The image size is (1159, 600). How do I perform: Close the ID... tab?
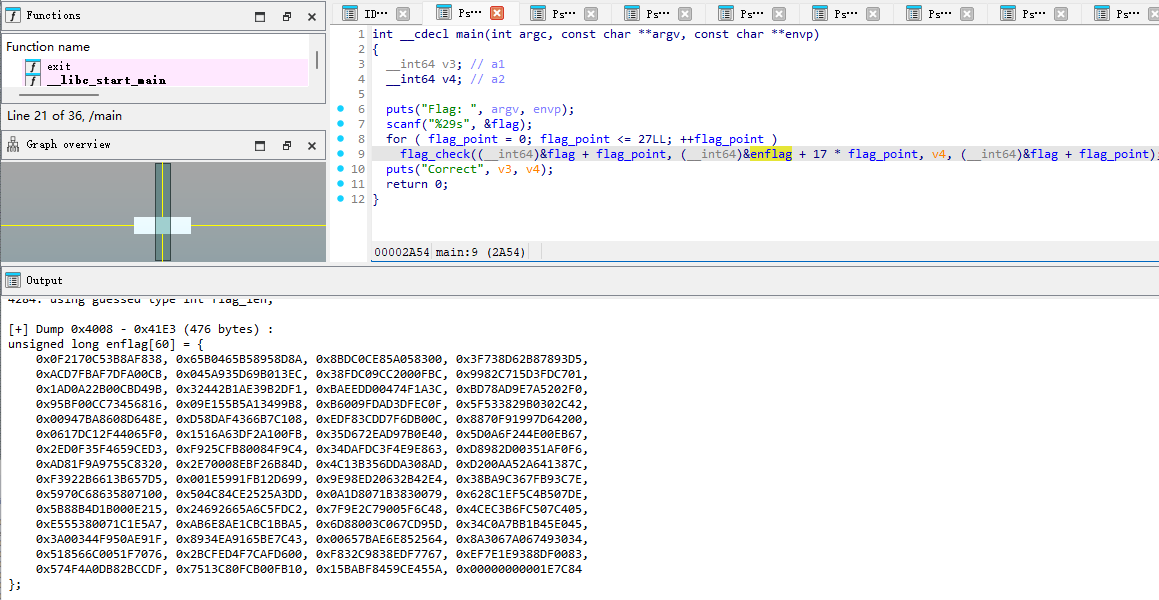[402, 13]
